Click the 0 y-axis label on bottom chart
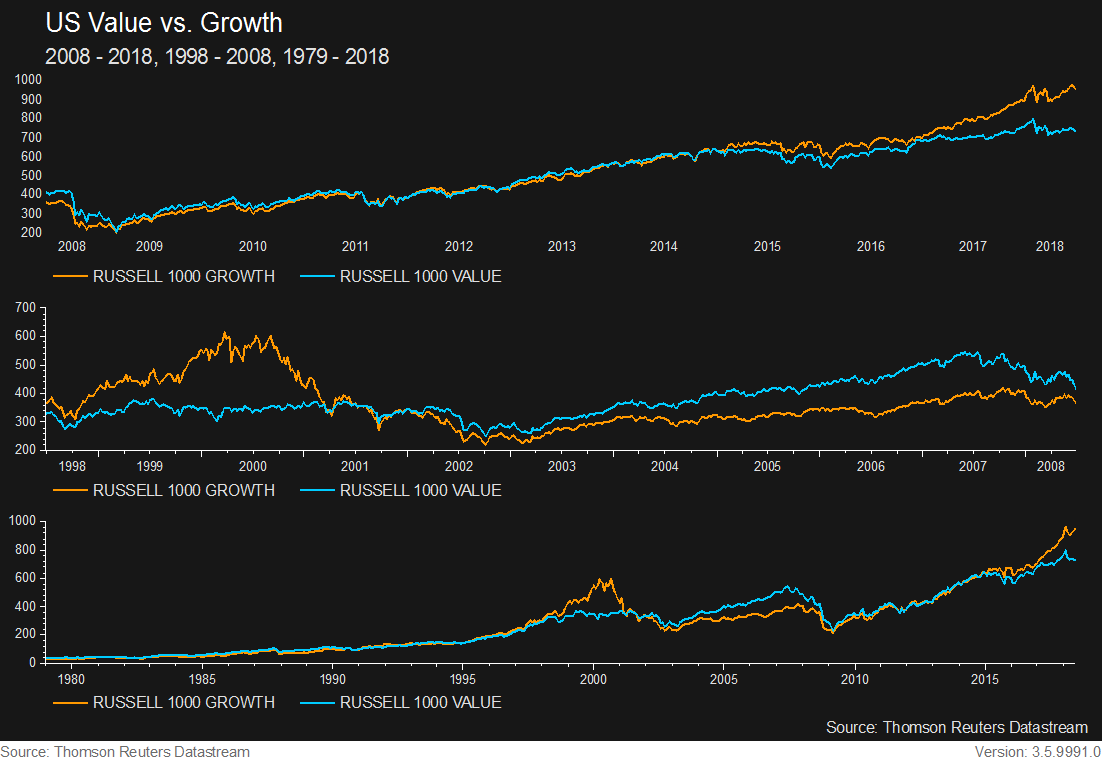Image resolution: width=1102 pixels, height=760 pixels. click(32, 662)
